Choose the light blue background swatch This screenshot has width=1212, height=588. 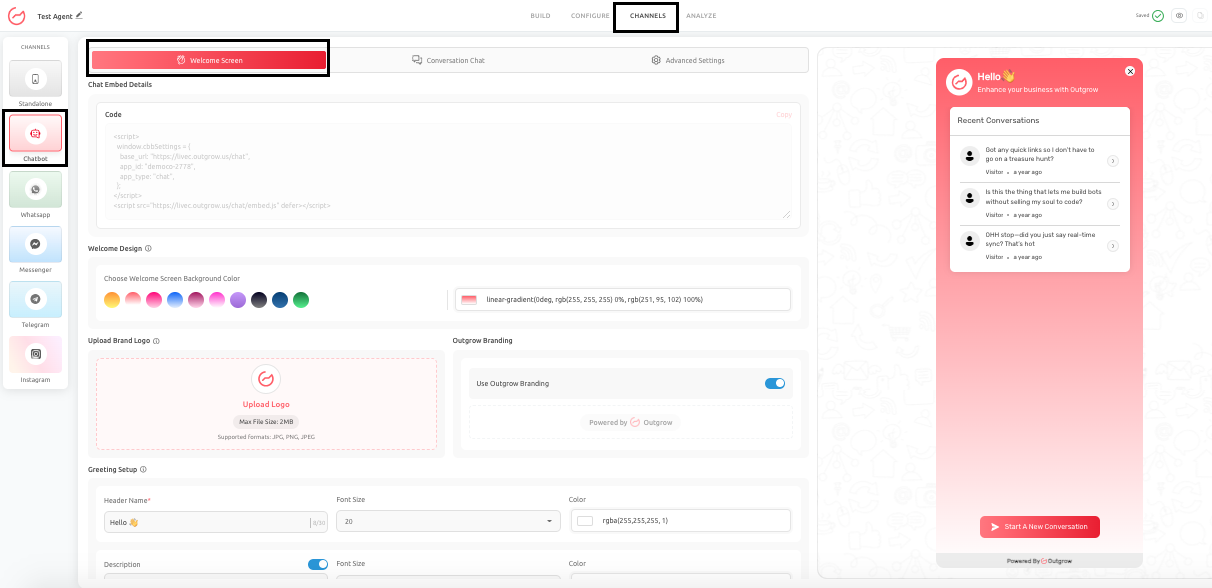coord(175,300)
